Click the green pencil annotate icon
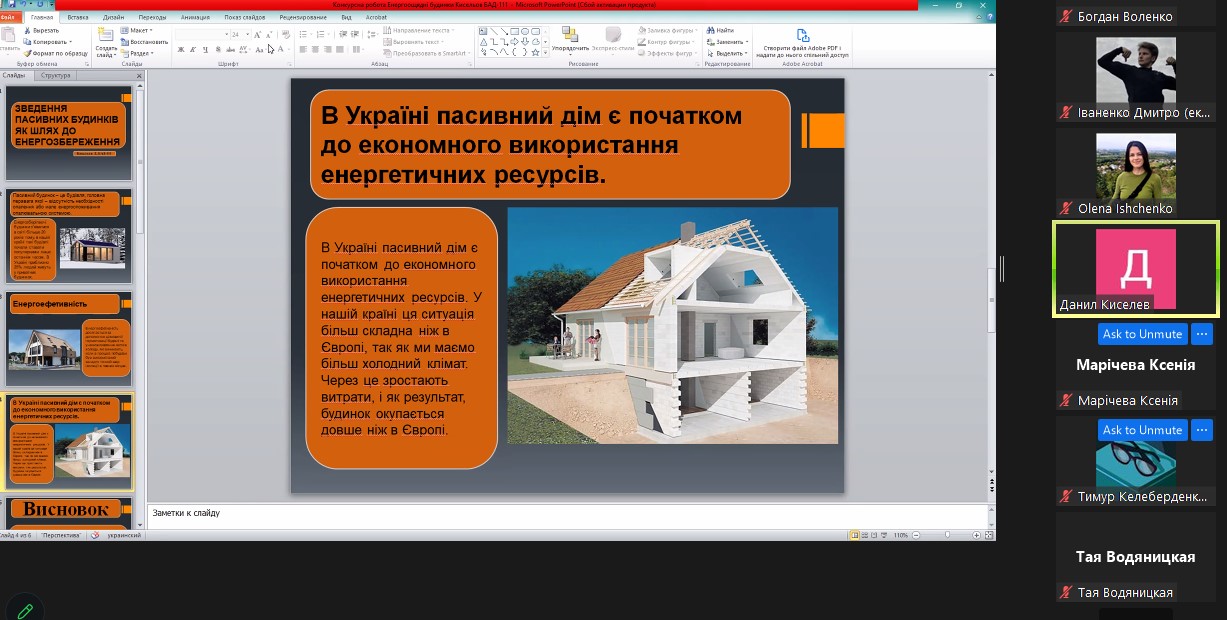Image resolution: width=1227 pixels, height=620 pixels. point(25,609)
